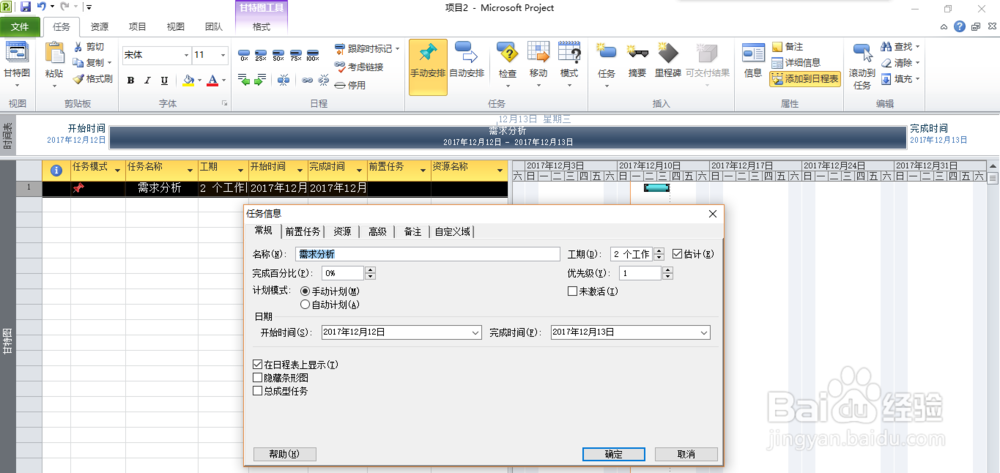Set task to 50% complete
Viewport: 1000px width, 473px height.
[x=278, y=55]
